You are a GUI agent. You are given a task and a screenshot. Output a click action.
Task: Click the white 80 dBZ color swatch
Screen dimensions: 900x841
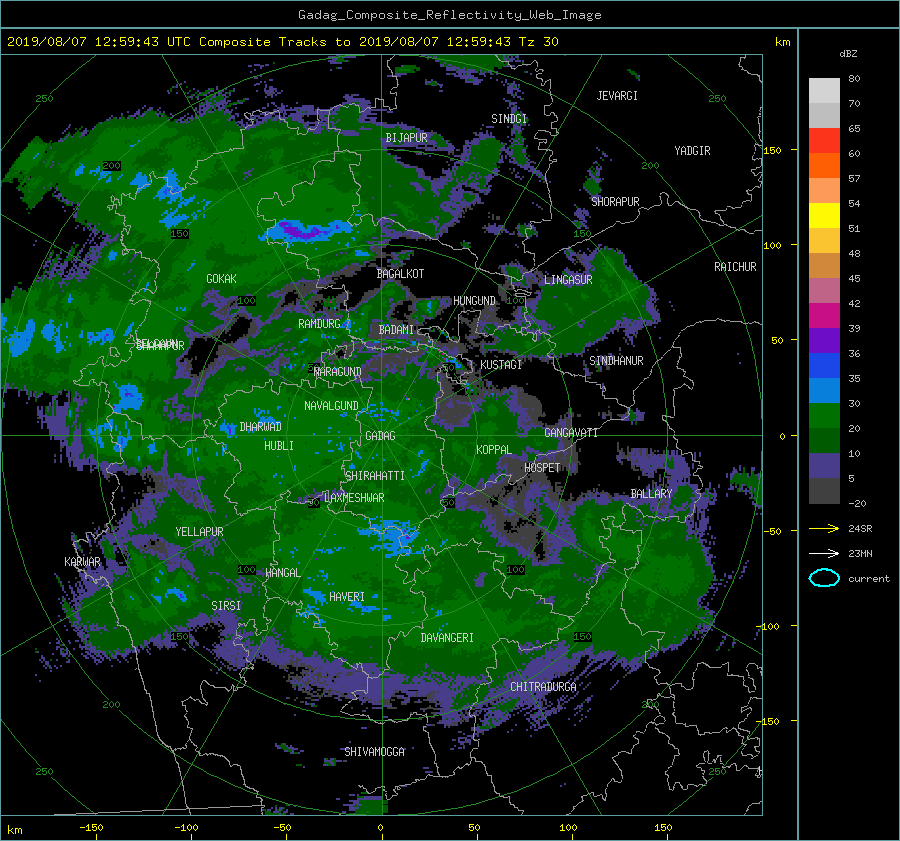pos(824,91)
